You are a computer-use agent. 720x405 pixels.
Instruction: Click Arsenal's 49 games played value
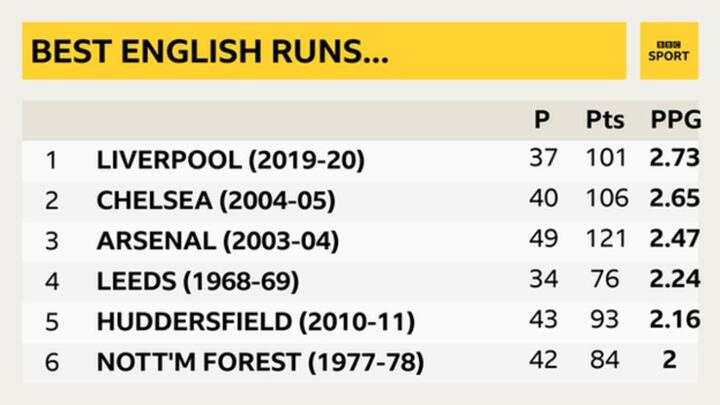(543, 240)
